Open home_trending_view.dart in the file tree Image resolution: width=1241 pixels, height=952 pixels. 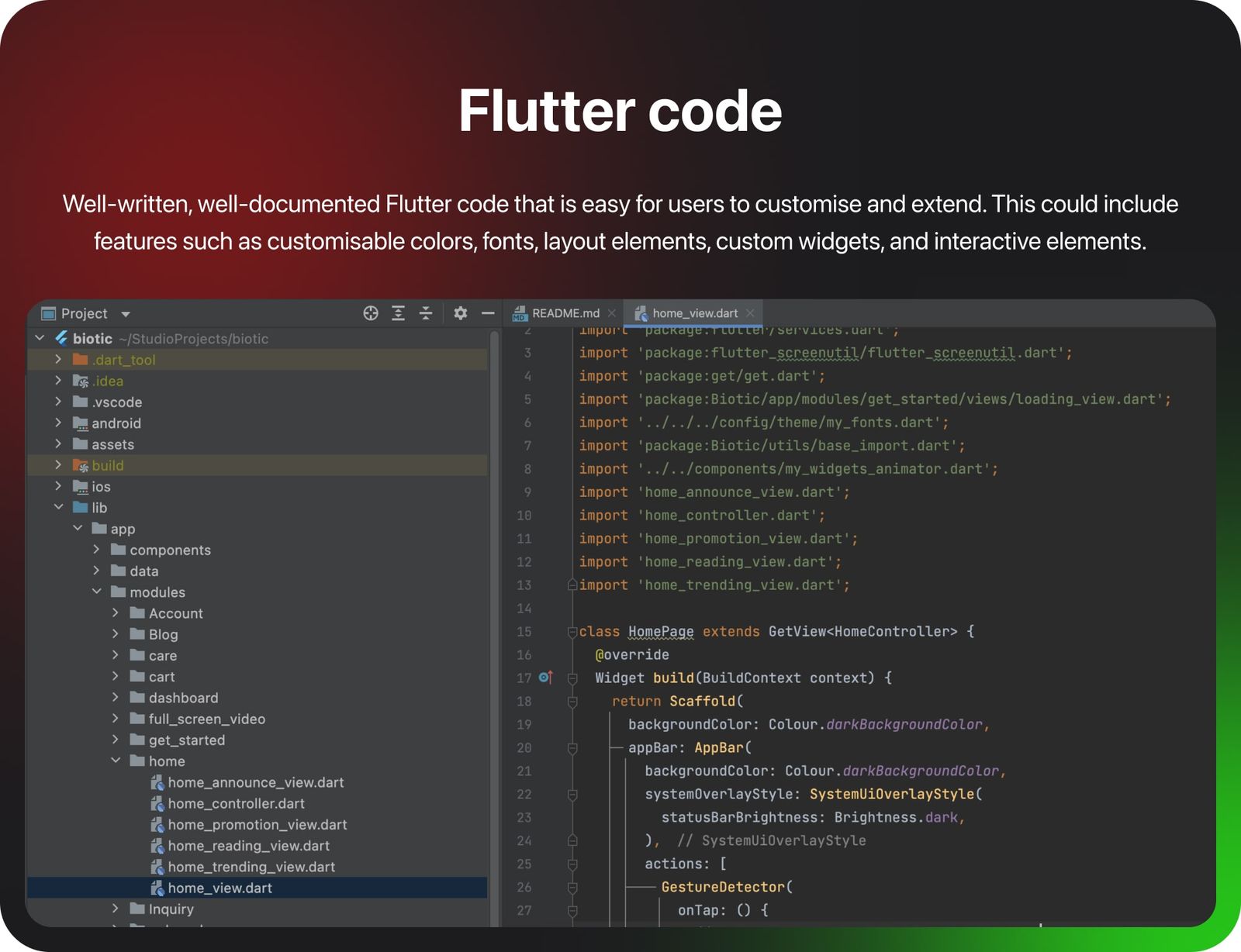tap(251, 867)
